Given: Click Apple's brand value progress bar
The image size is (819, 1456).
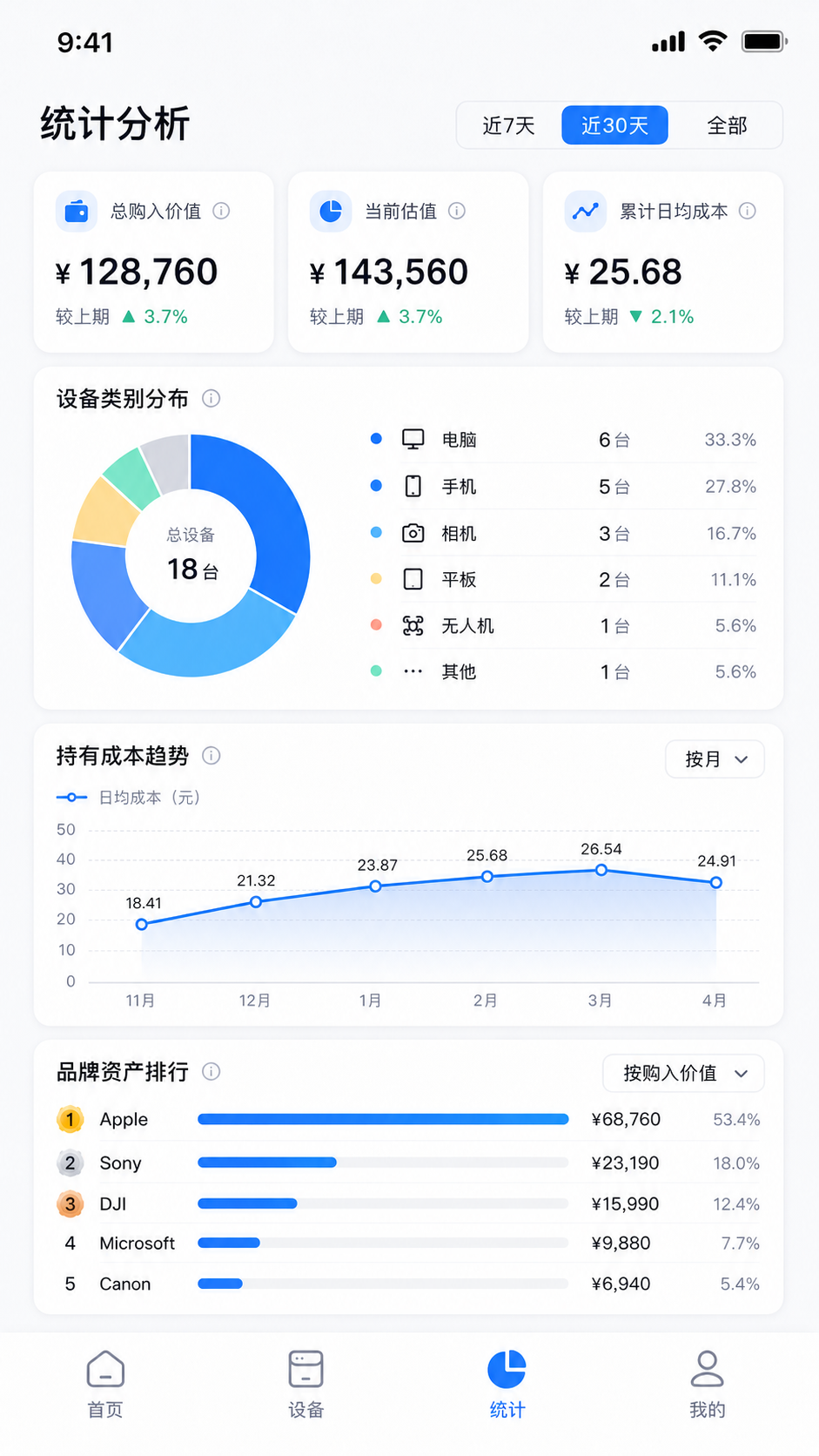Looking at the screenshot, I should (383, 1119).
